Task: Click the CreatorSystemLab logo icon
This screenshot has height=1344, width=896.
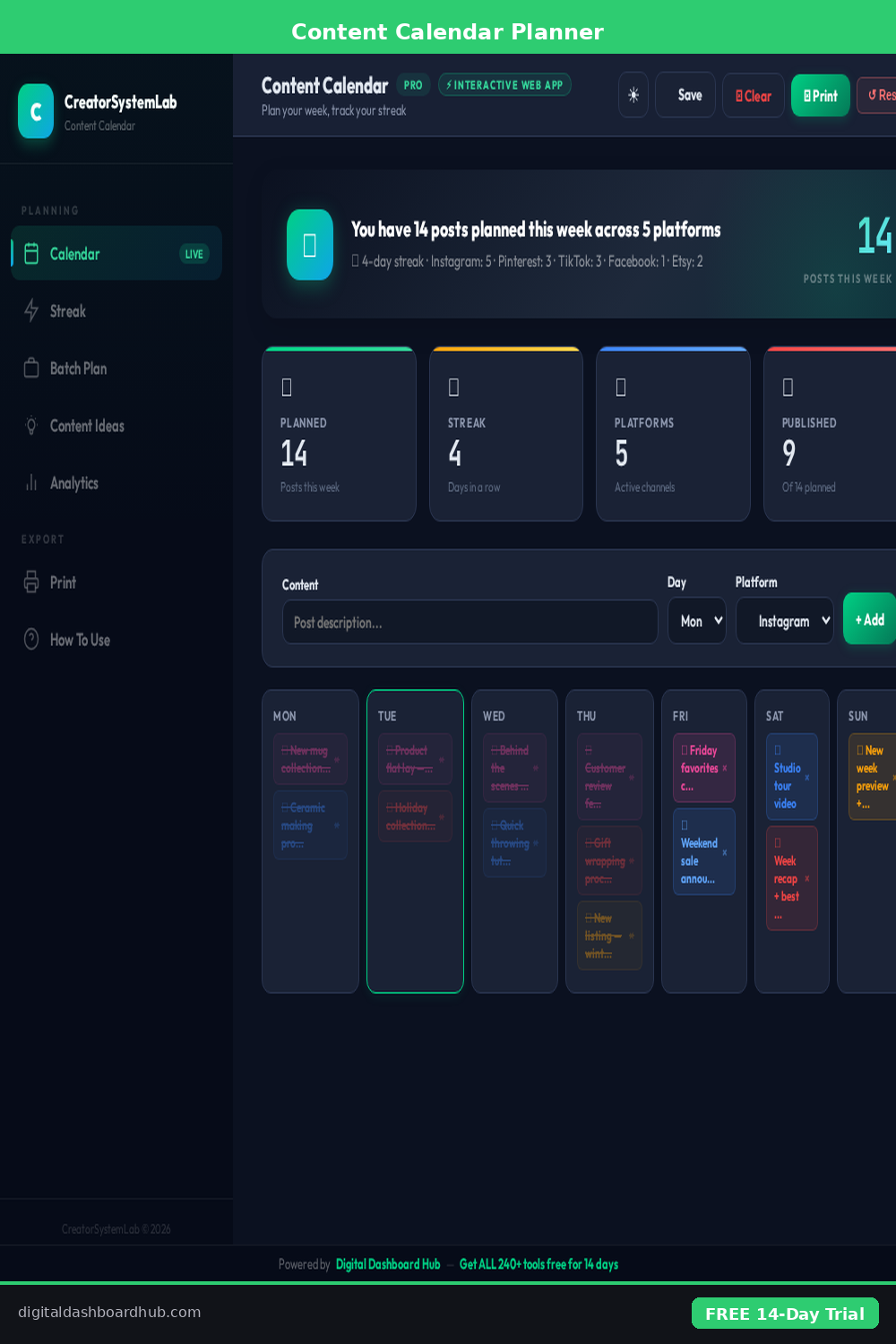Action: 36,111
